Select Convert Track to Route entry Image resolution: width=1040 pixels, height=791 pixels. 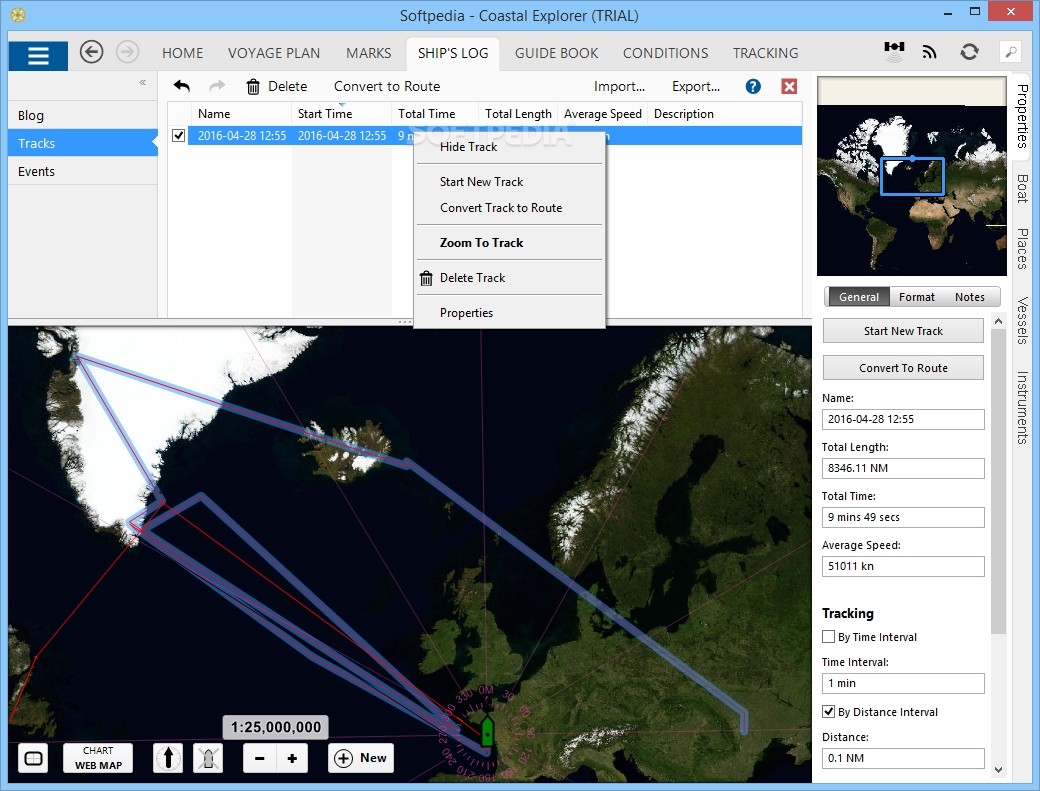point(509,208)
